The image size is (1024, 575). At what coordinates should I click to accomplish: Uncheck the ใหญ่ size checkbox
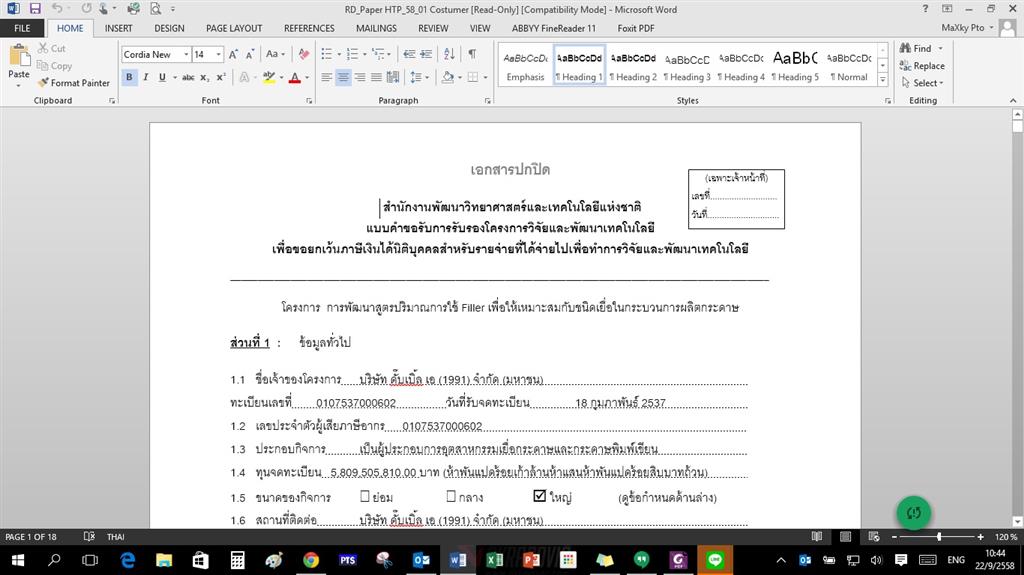[539, 496]
